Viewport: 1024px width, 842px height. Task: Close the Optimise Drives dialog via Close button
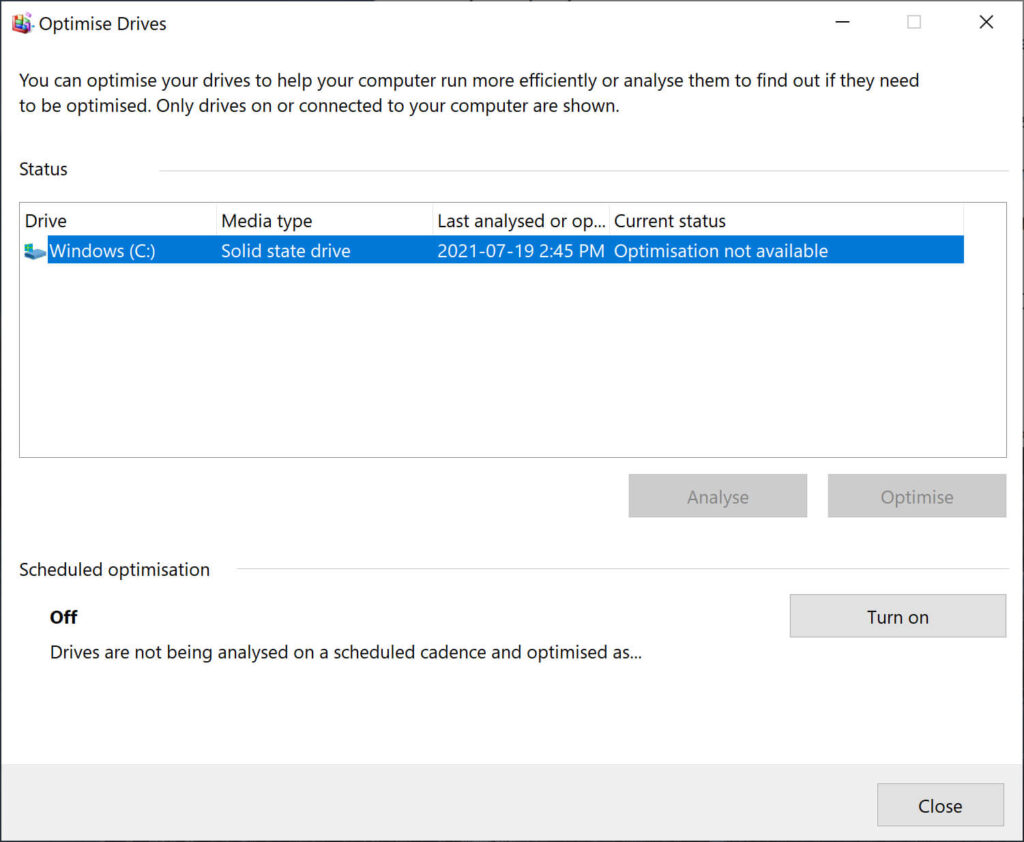coord(940,805)
